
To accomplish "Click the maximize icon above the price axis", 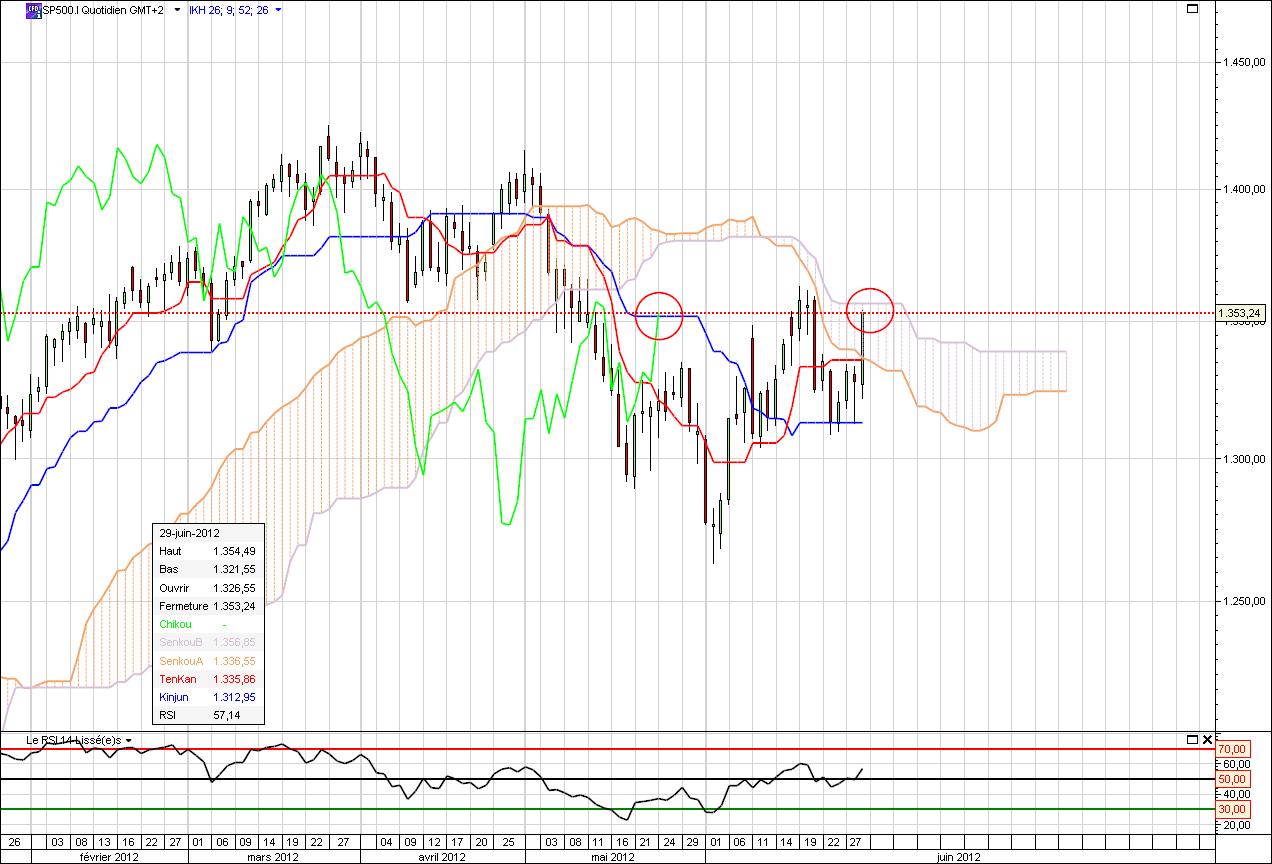I will 1192,9.
